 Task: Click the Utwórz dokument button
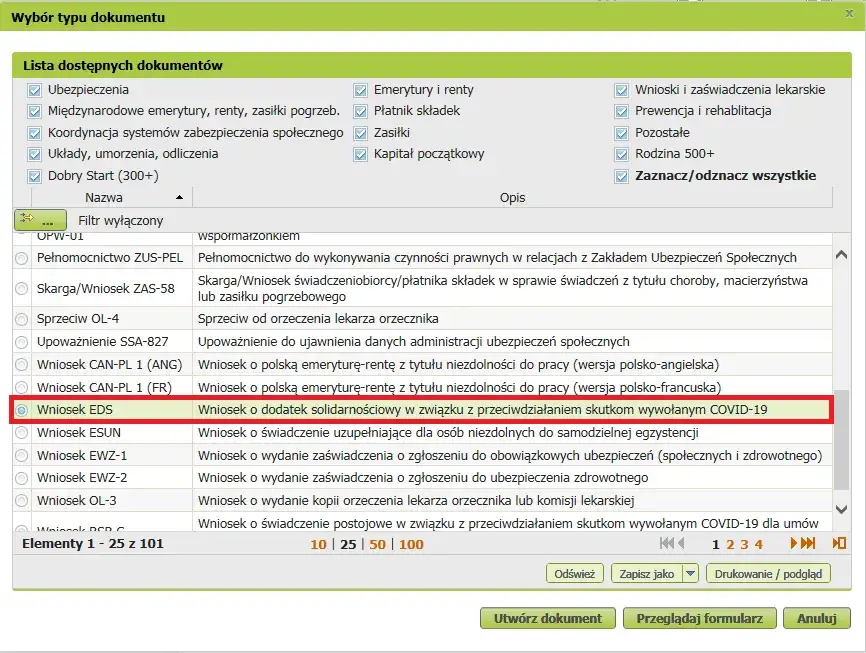pyautogui.click(x=547, y=619)
